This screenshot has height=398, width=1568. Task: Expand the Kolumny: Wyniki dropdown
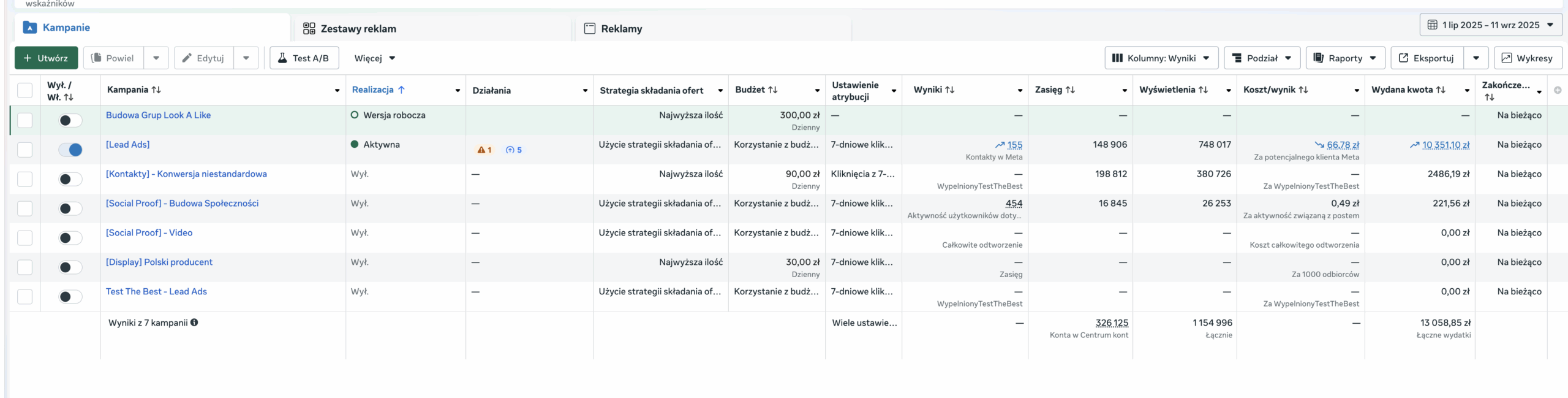pos(1161,58)
